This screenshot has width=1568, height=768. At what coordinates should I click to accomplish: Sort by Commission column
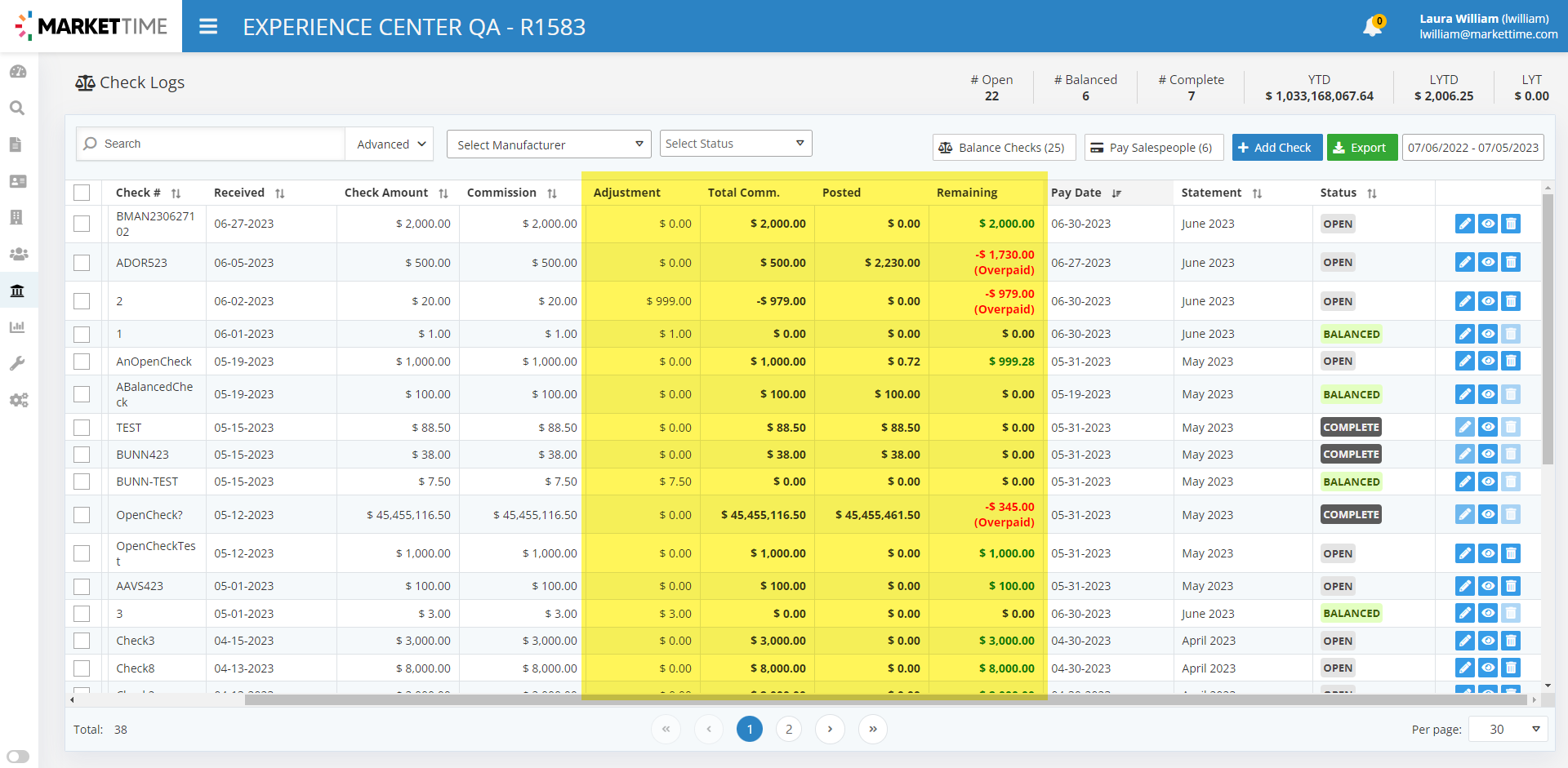coord(551,193)
